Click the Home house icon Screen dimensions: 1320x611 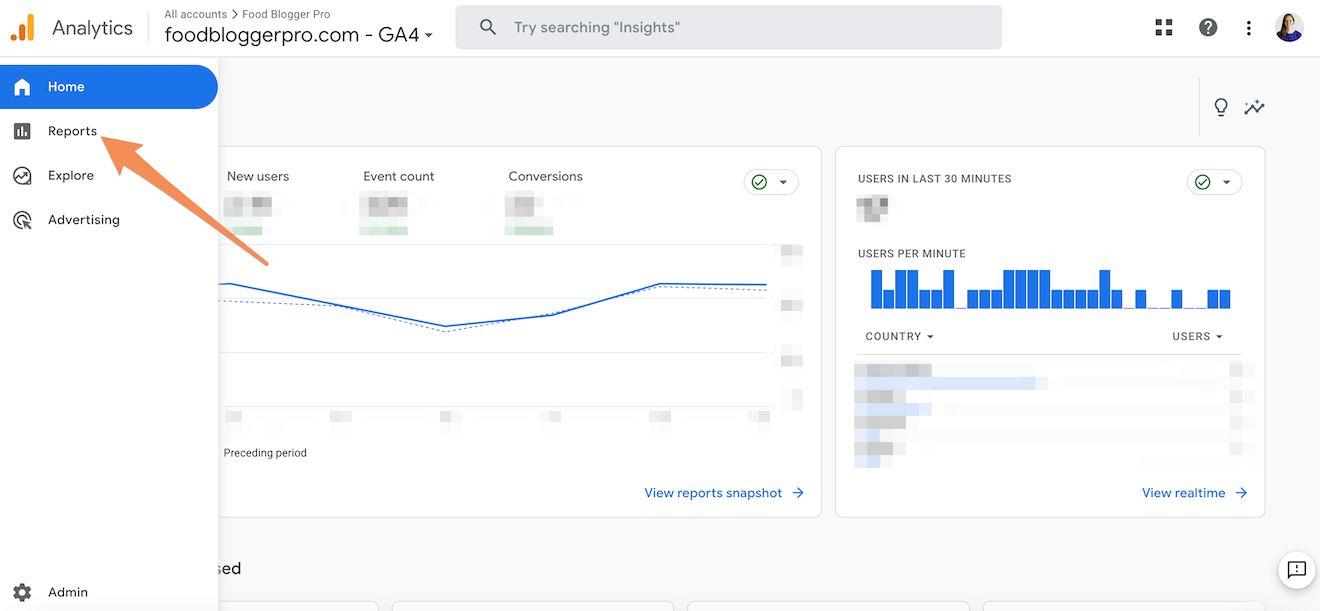coord(22,87)
